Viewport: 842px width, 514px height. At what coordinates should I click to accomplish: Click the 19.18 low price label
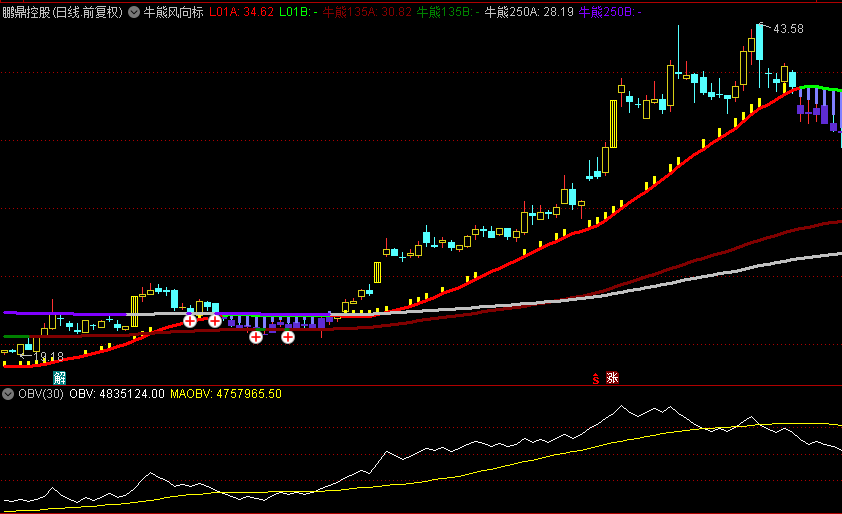[x=48, y=357]
